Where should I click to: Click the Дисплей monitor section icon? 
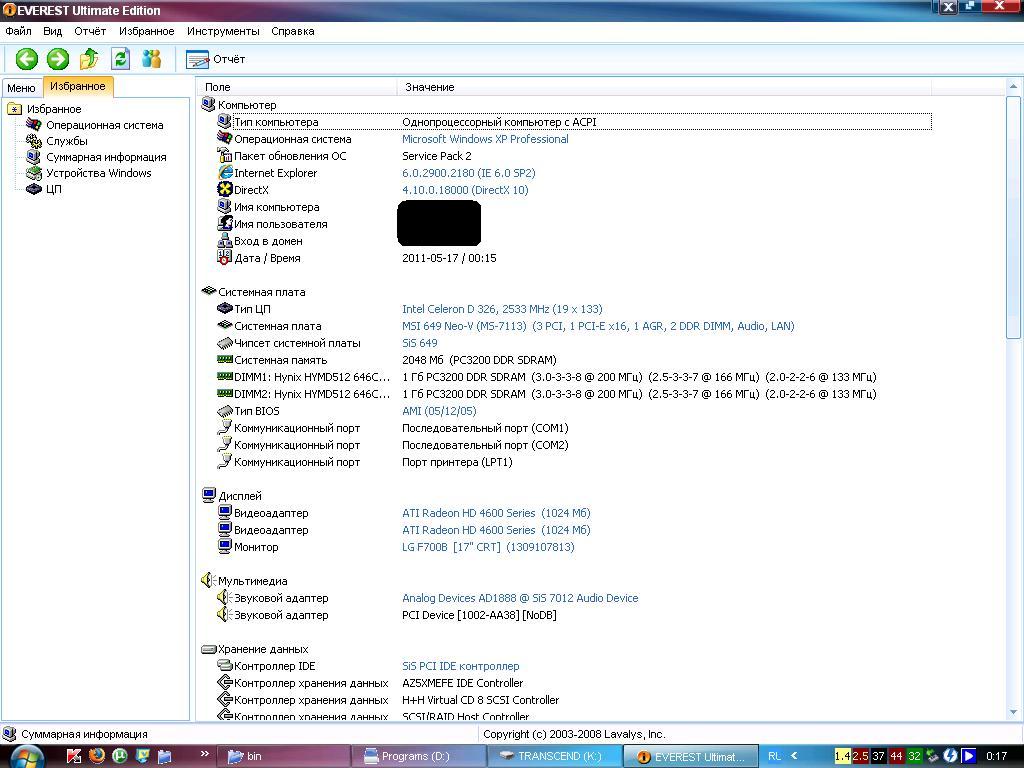tap(209, 495)
